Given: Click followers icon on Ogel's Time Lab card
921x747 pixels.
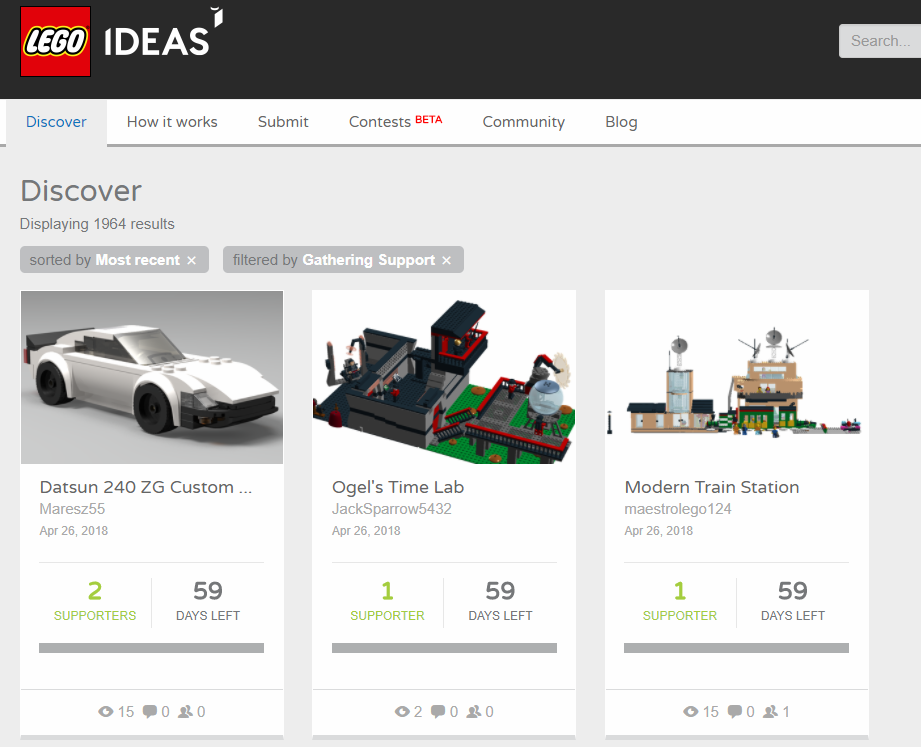Looking at the screenshot, I should (x=474, y=712).
